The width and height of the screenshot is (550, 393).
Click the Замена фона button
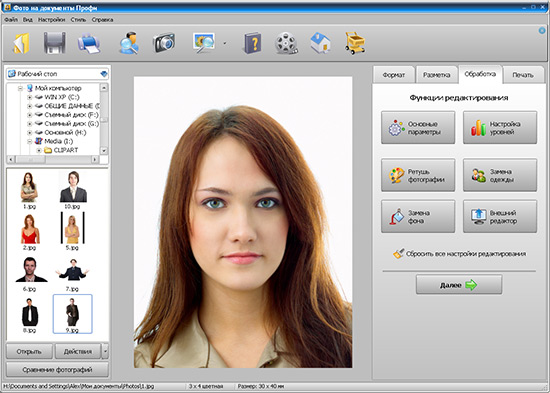pos(418,217)
